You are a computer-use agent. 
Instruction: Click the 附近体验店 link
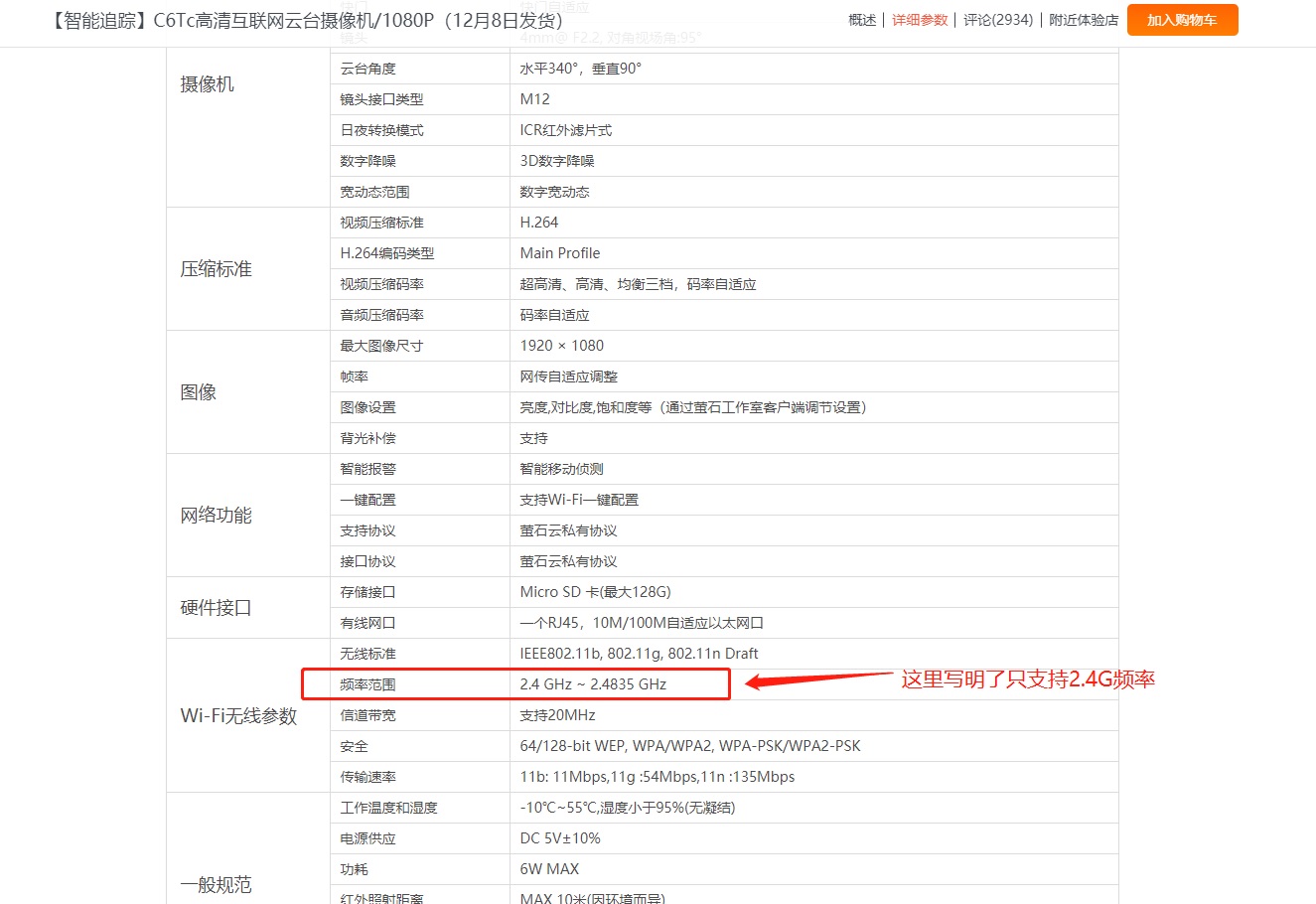[1083, 19]
